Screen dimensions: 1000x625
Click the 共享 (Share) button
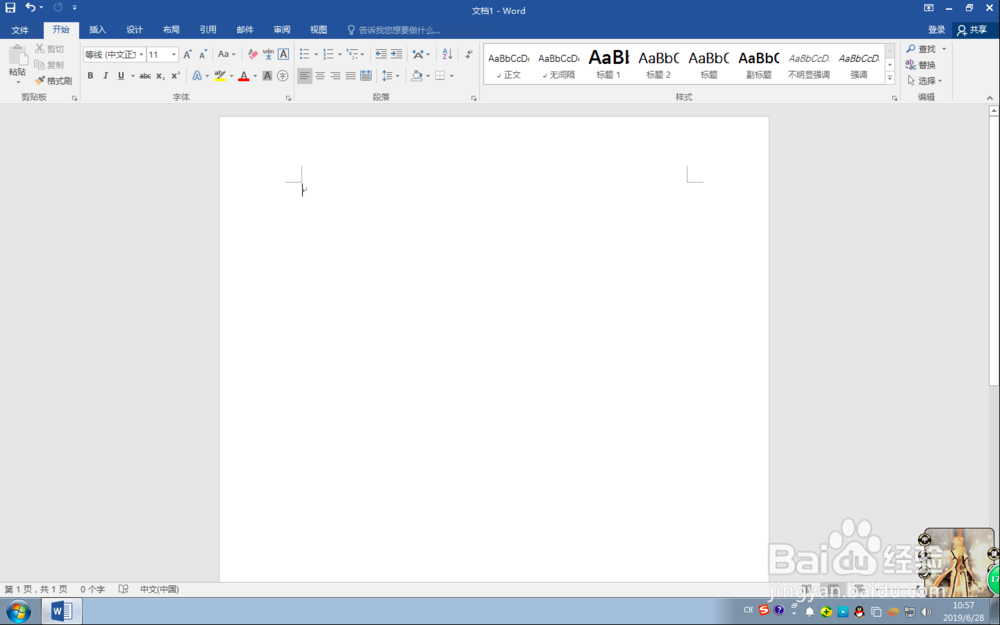(x=975, y=29)
